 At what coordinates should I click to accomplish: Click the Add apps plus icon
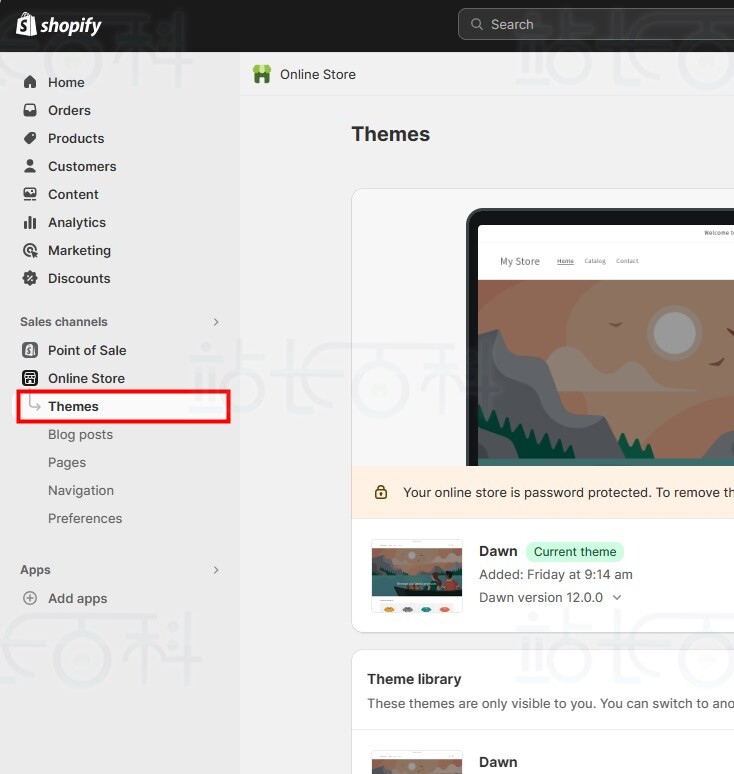[30, 598]
